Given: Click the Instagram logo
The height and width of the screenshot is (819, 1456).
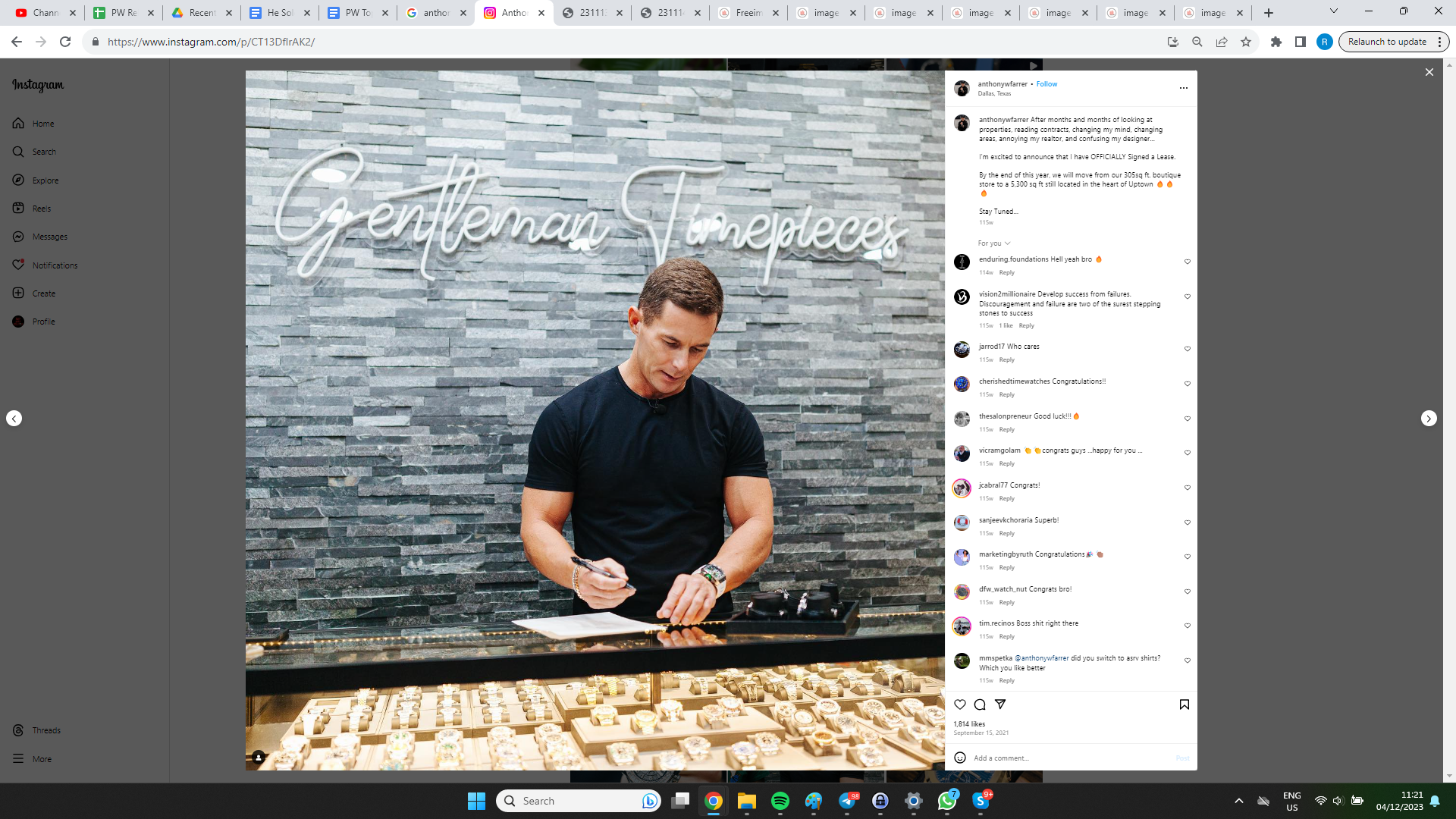Looking at the screenshot, I should click(38, 85).
